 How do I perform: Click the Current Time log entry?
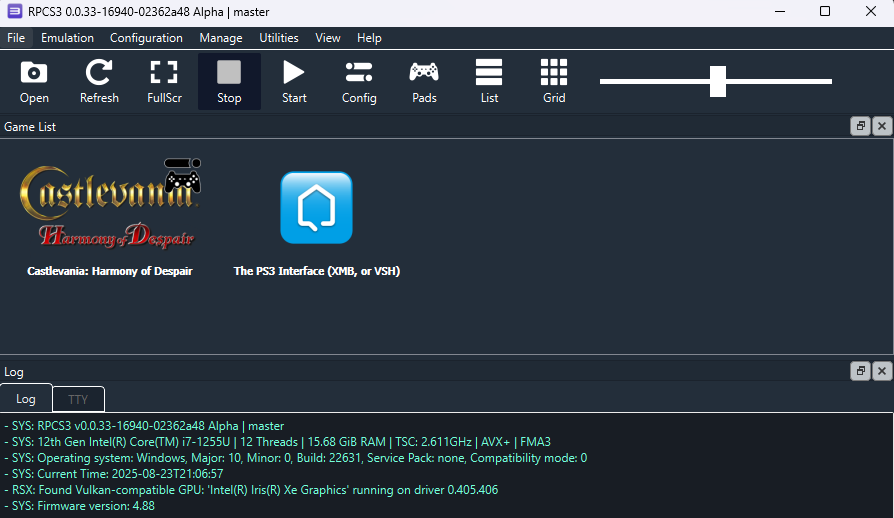tap(114, 474)
